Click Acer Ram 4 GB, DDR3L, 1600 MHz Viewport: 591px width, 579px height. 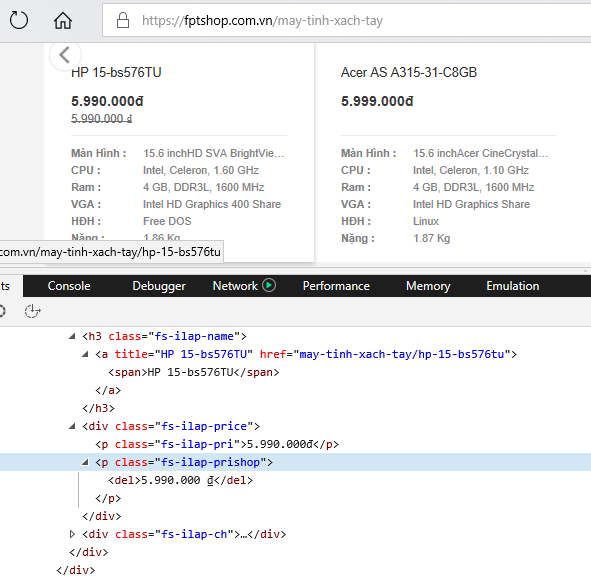(x=473, y=187)
